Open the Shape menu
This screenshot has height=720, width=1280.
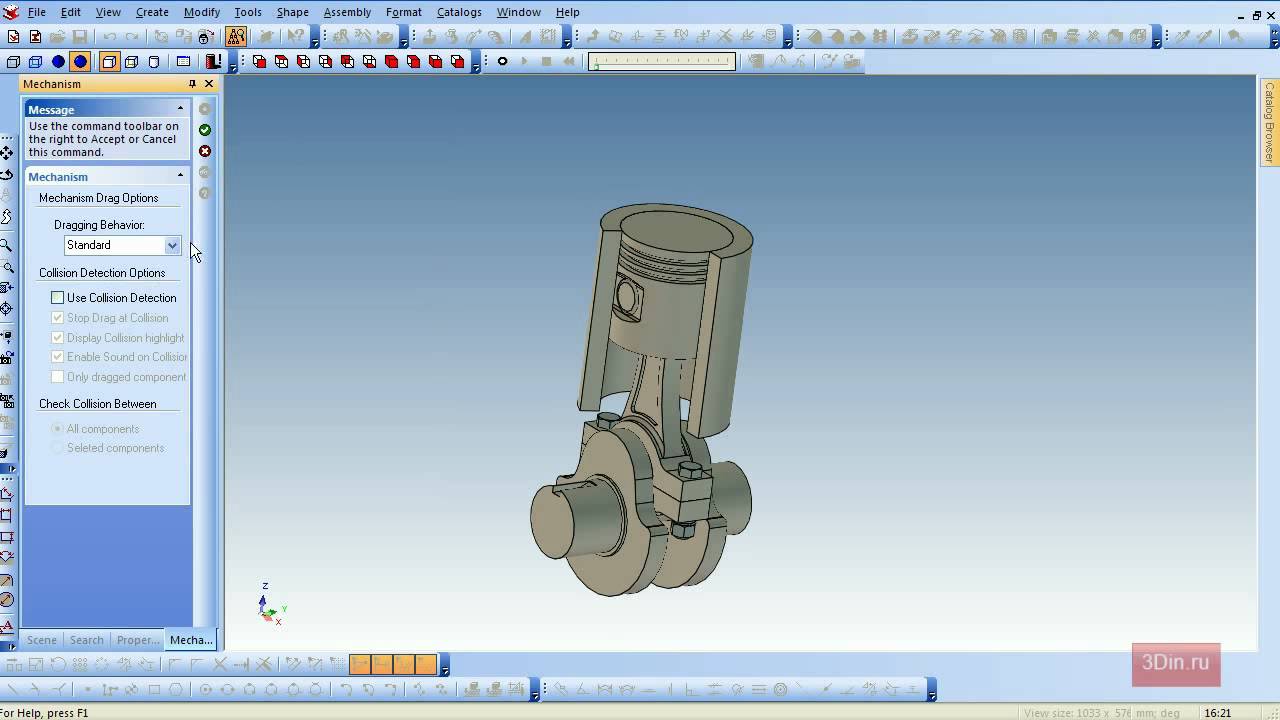[292, 12]
